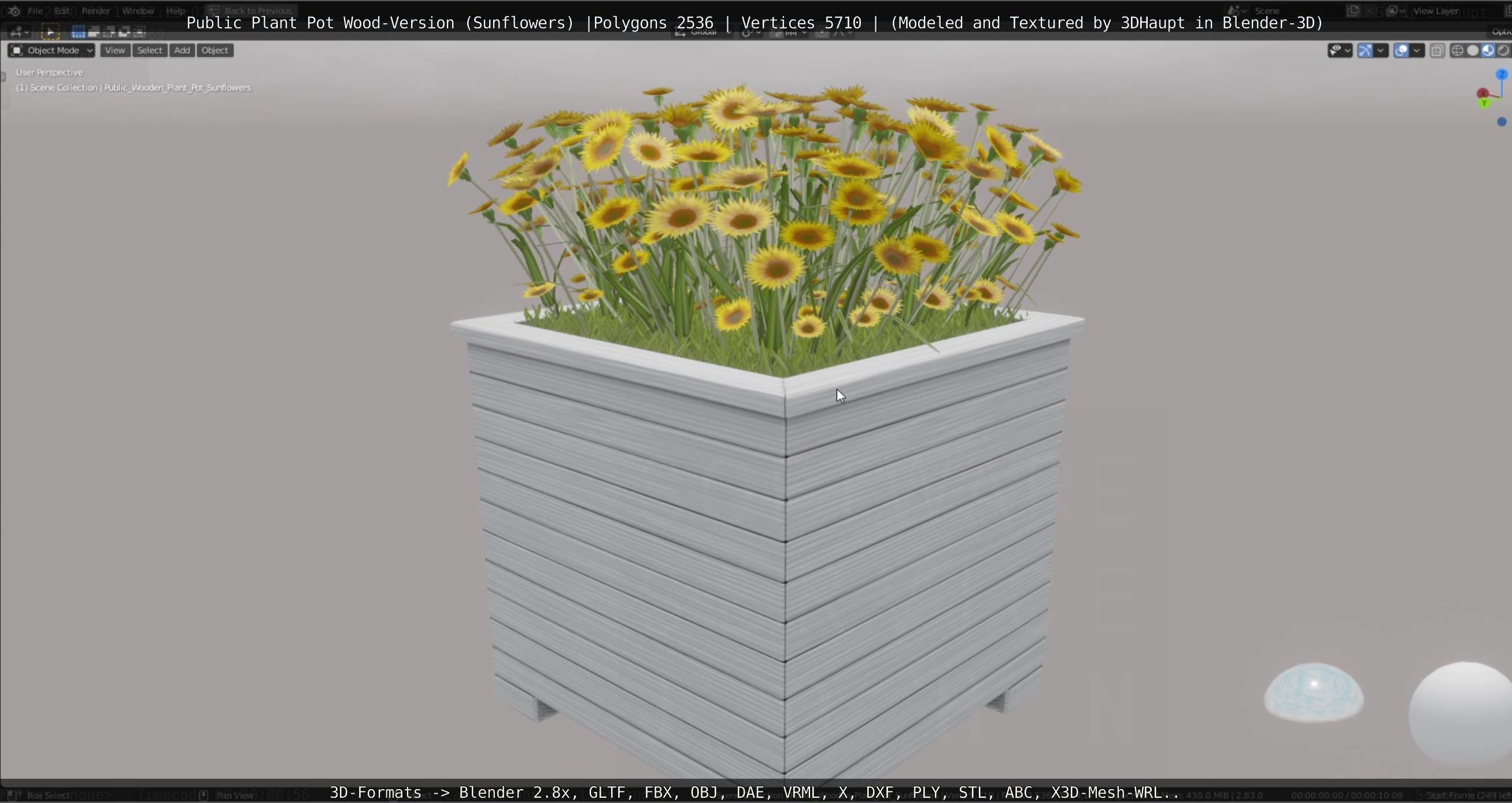The height and width of the screenshot is (803, 1512).
Task: Open the Window menu
Action: (x=138, y=10)
